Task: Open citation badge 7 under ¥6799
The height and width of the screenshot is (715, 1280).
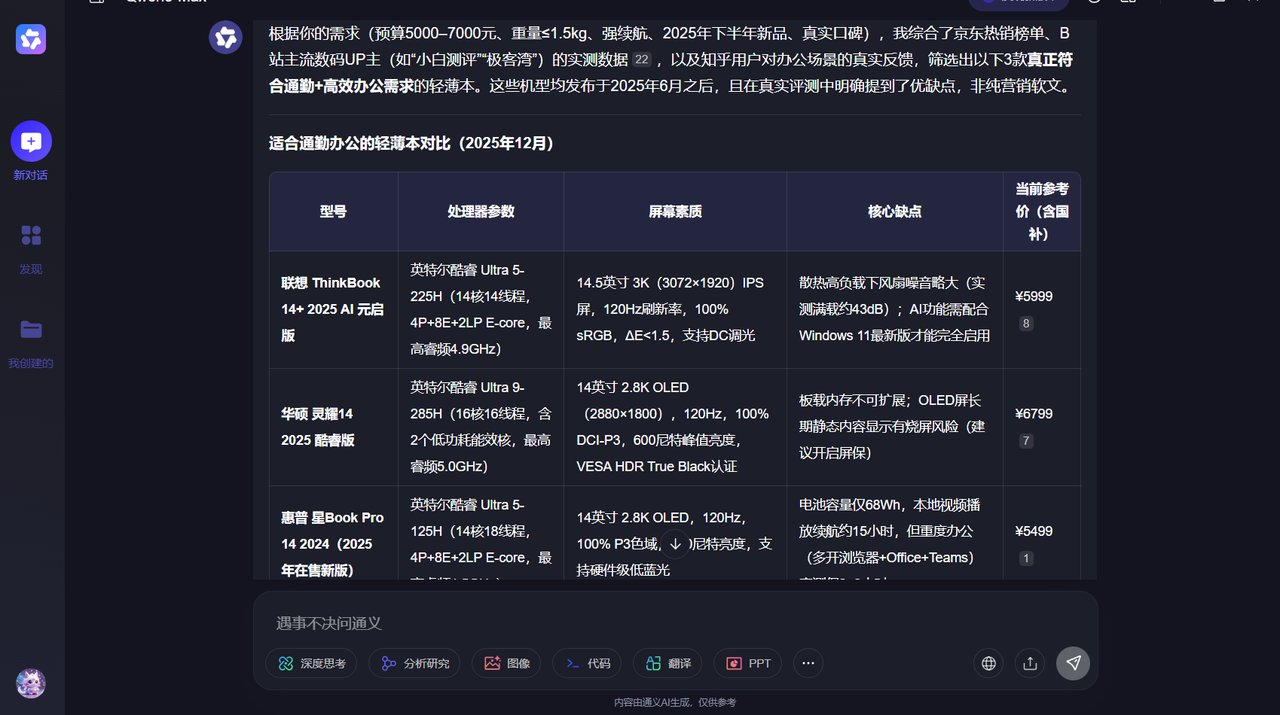Action: point(1026,441)
